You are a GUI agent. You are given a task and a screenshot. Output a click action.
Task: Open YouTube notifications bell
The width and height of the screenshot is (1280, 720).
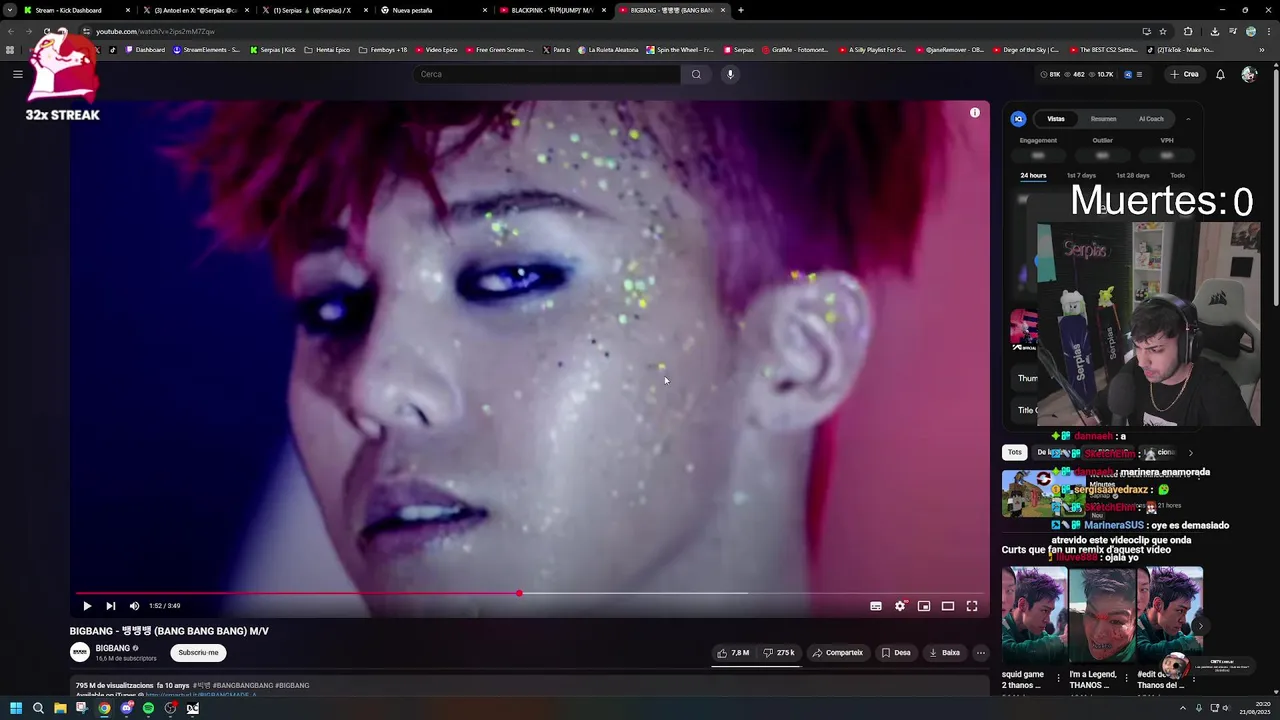tap(1220, 74)
